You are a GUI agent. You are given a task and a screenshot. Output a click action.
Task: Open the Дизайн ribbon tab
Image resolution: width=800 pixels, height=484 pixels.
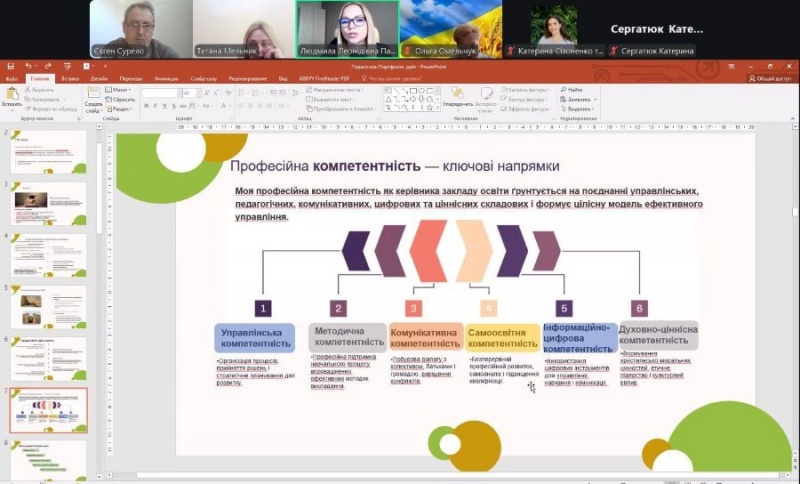point(98,77)
